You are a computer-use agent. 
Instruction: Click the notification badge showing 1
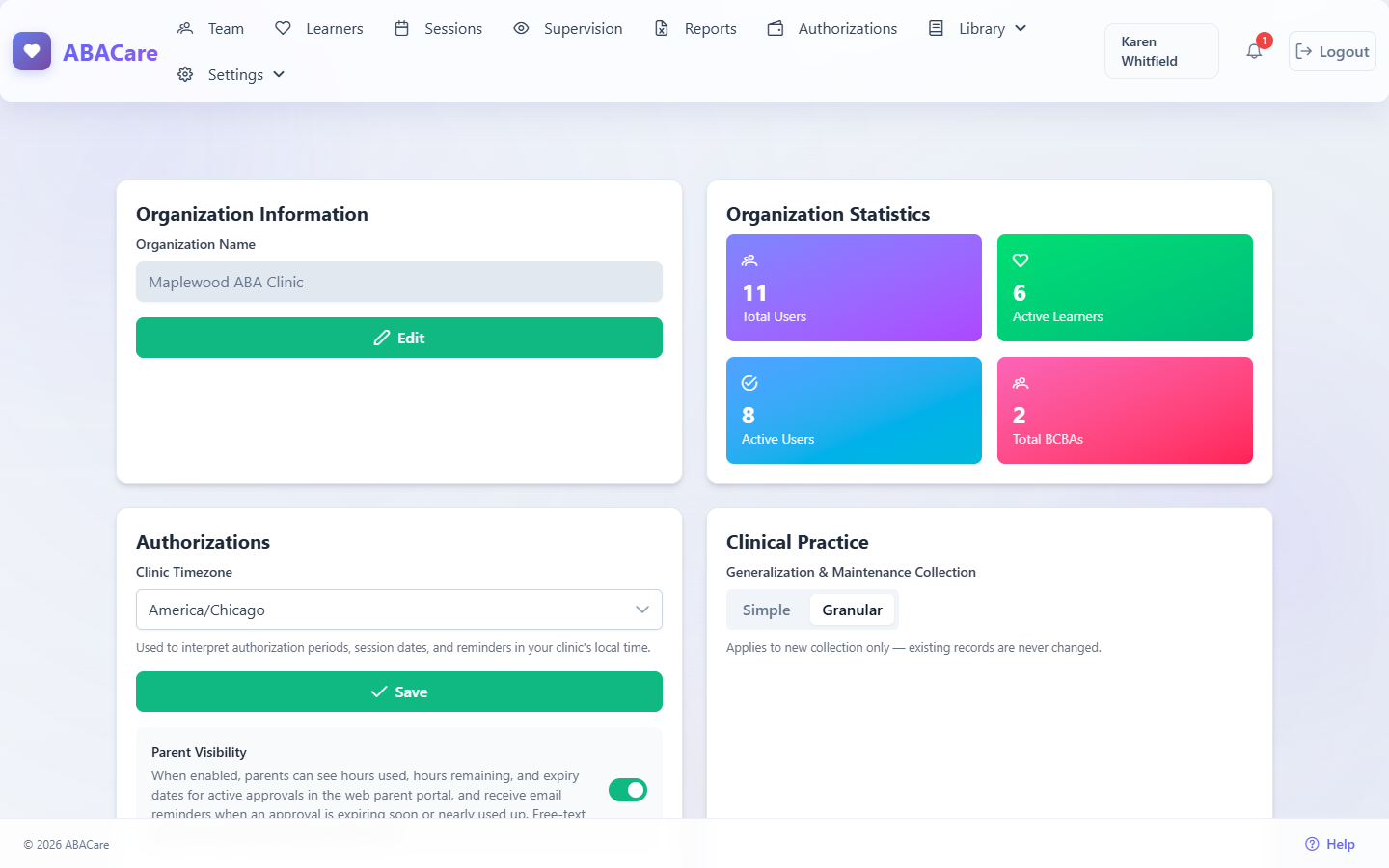1265,41
